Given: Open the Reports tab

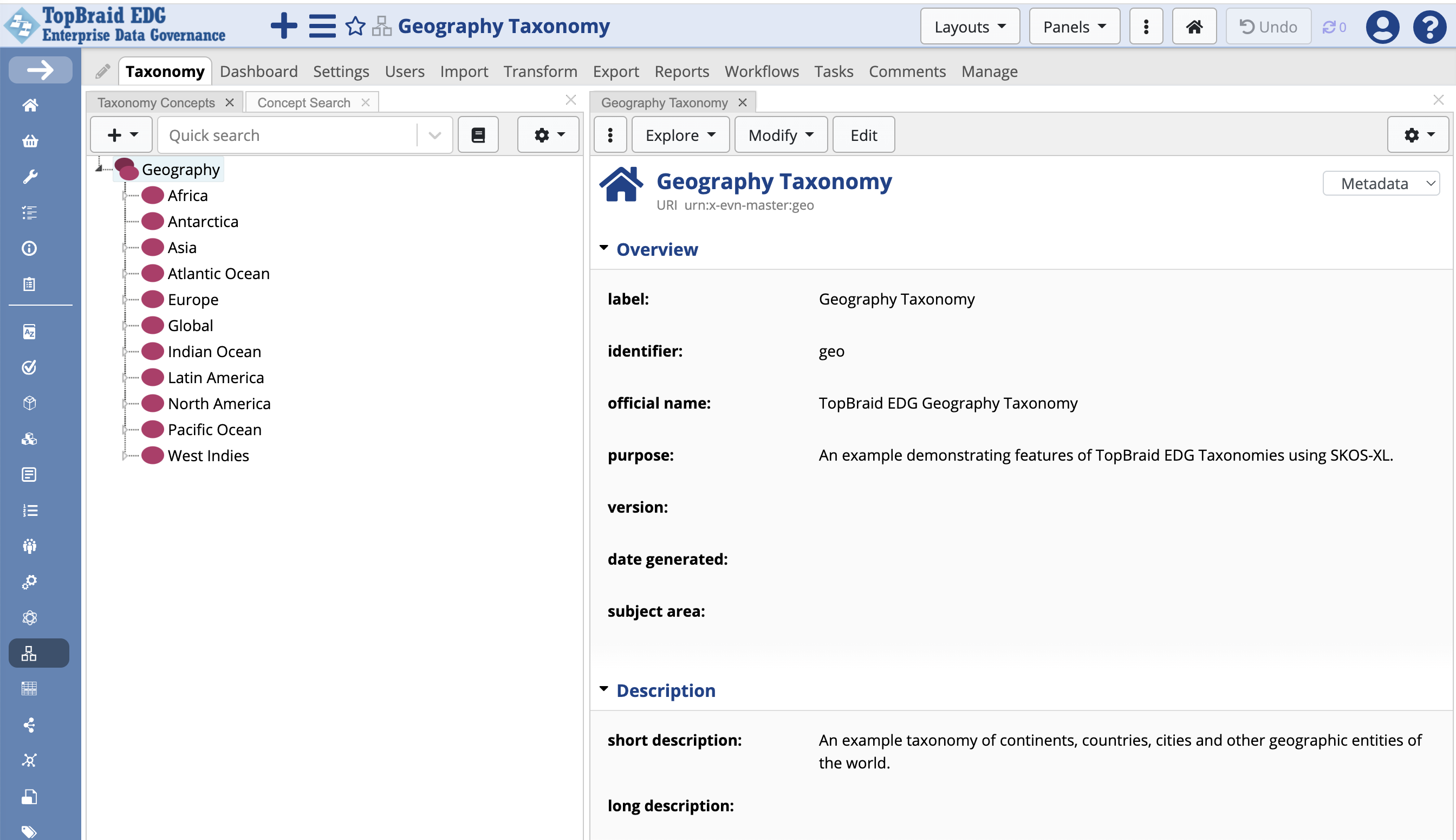Looking at the screenshot, I should pos(681,72).
